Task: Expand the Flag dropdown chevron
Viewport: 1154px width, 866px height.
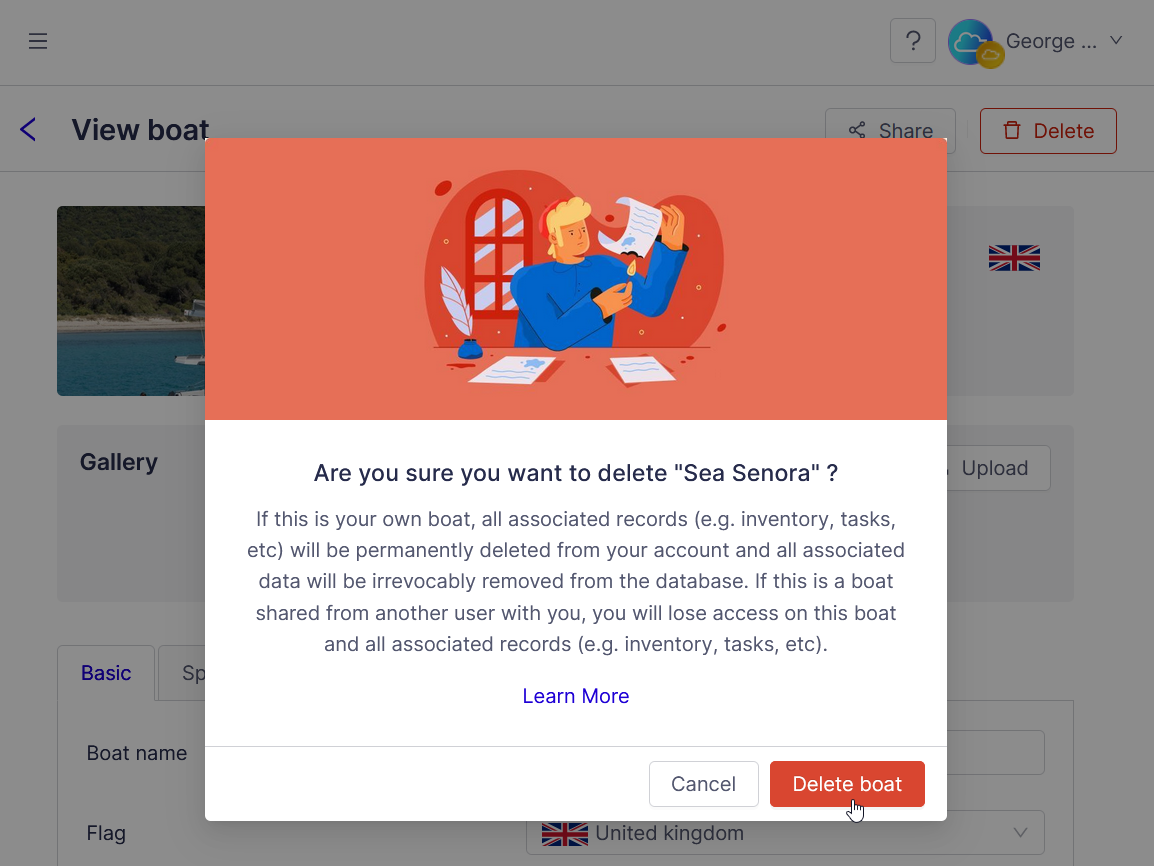Action: coord(1020,833)
